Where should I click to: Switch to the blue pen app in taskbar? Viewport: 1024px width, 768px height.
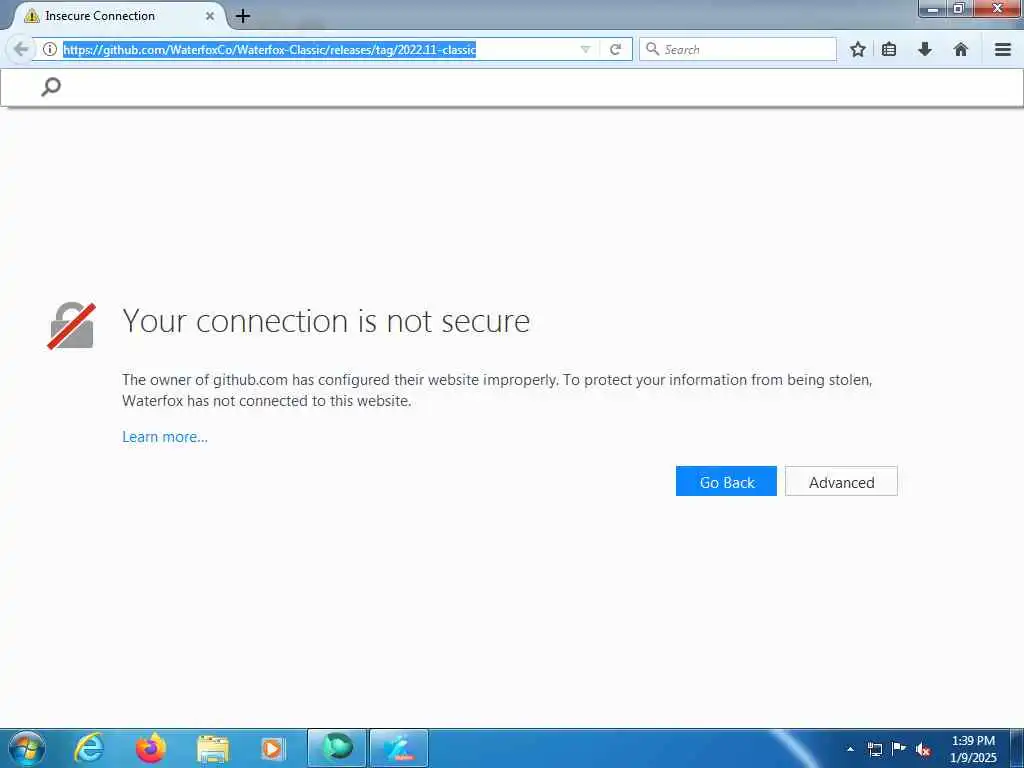click(x=399, y=748)
